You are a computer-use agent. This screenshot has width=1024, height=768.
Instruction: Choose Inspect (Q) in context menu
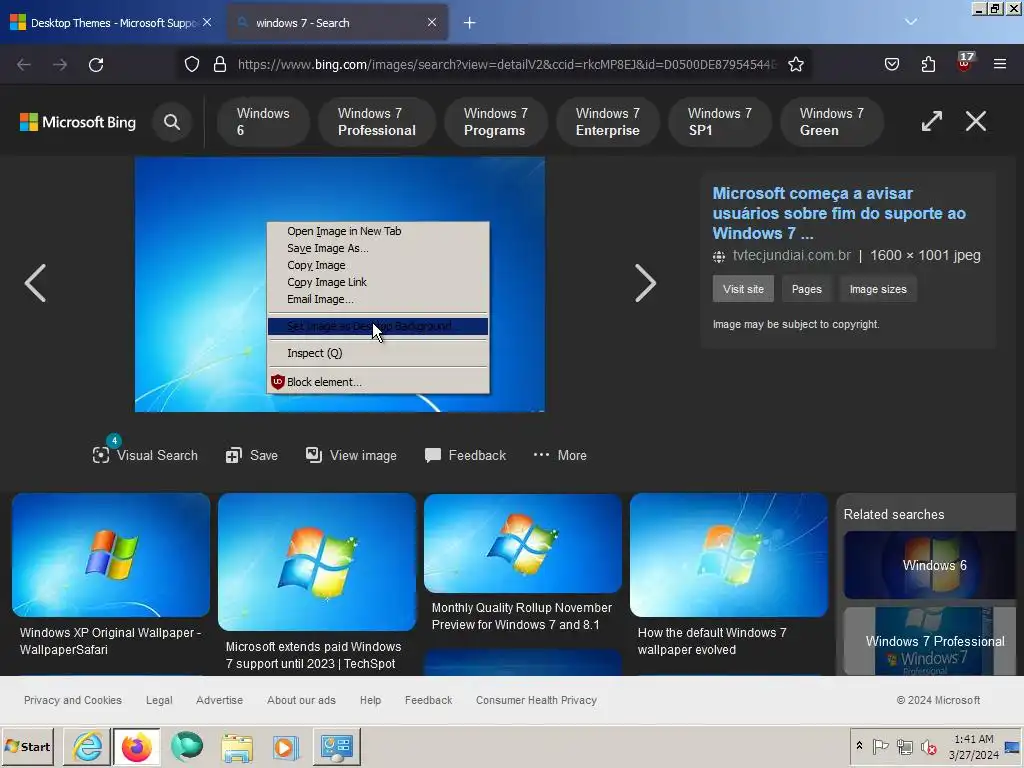tap(377, 353)
